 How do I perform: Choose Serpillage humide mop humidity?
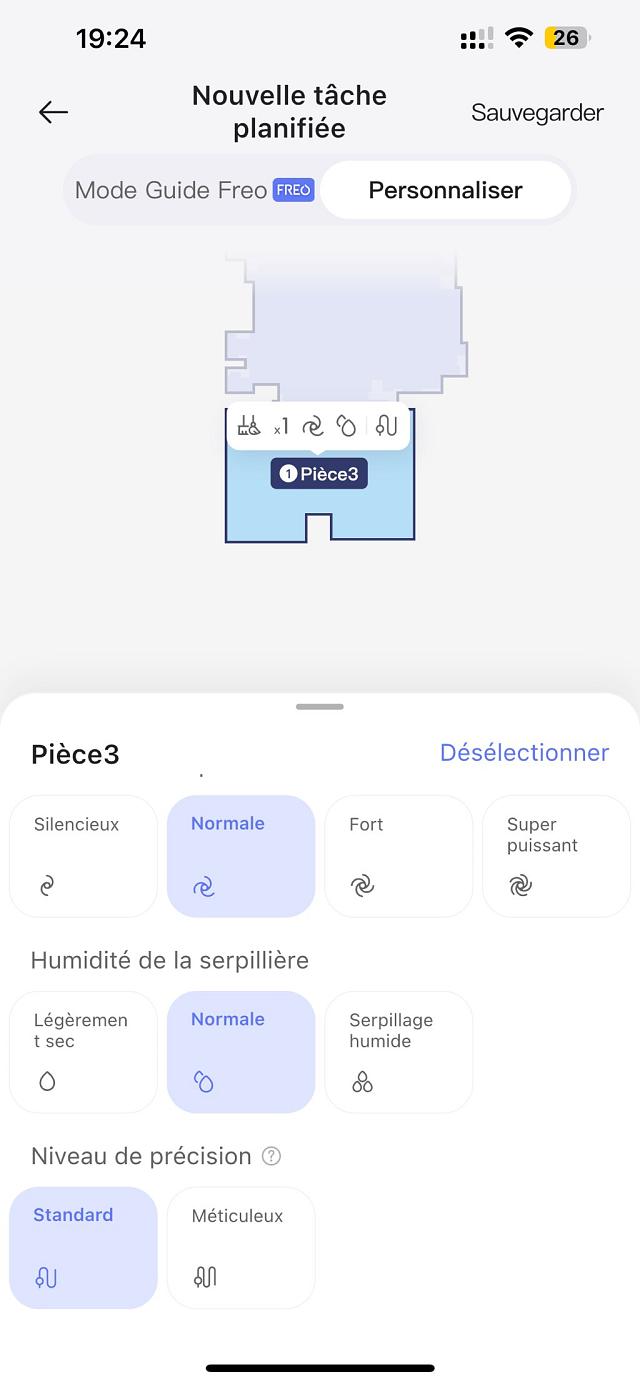point(398,1052)
